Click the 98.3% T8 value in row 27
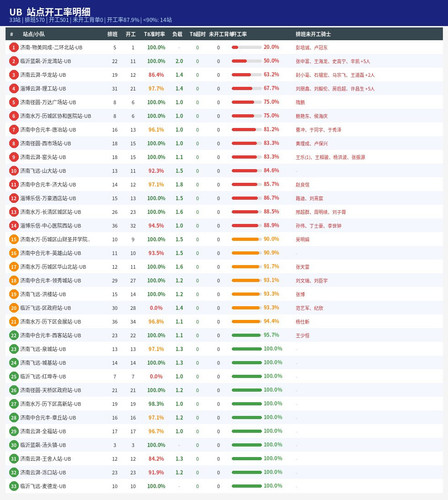Screen dimensions: 448x500 (x=156, y=404)
